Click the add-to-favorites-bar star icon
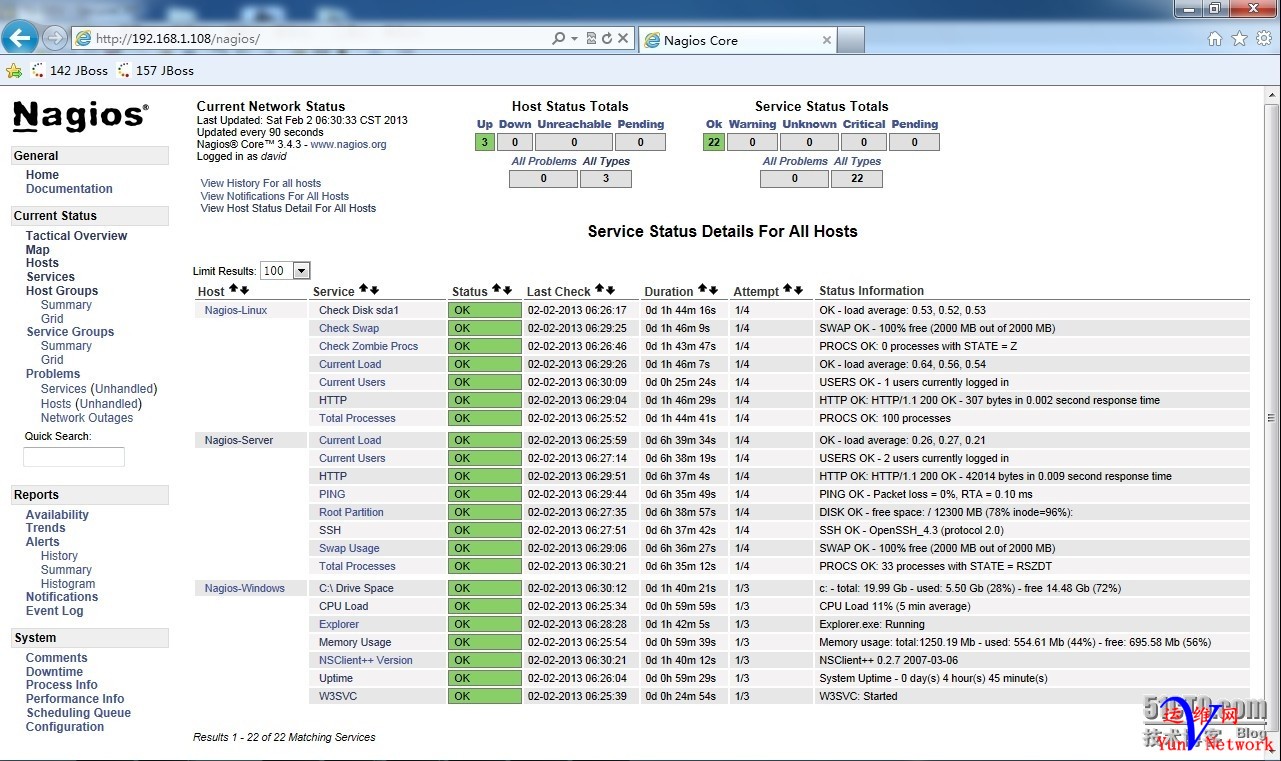The height and width of the screenshot is (761, 1281). point(14,70)
